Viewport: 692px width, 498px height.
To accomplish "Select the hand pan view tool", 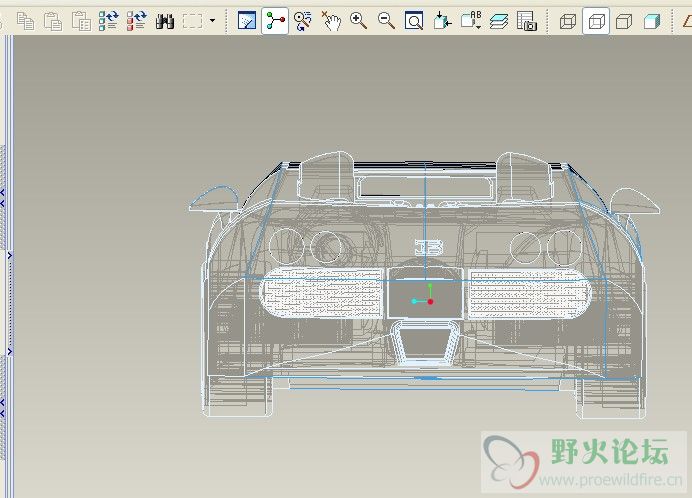I will point(331,21).
